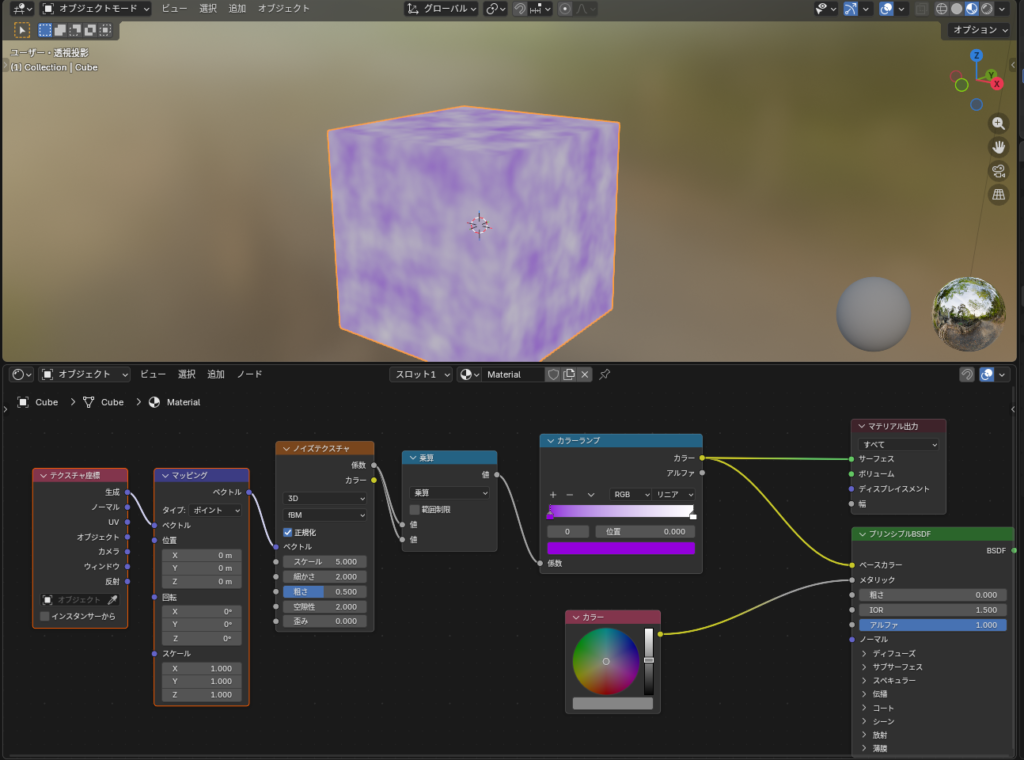The height and width of the screenshot is (760, 1024).
Task: Enable the インスタンサーから checkbox
Action: tap(45, 616)
